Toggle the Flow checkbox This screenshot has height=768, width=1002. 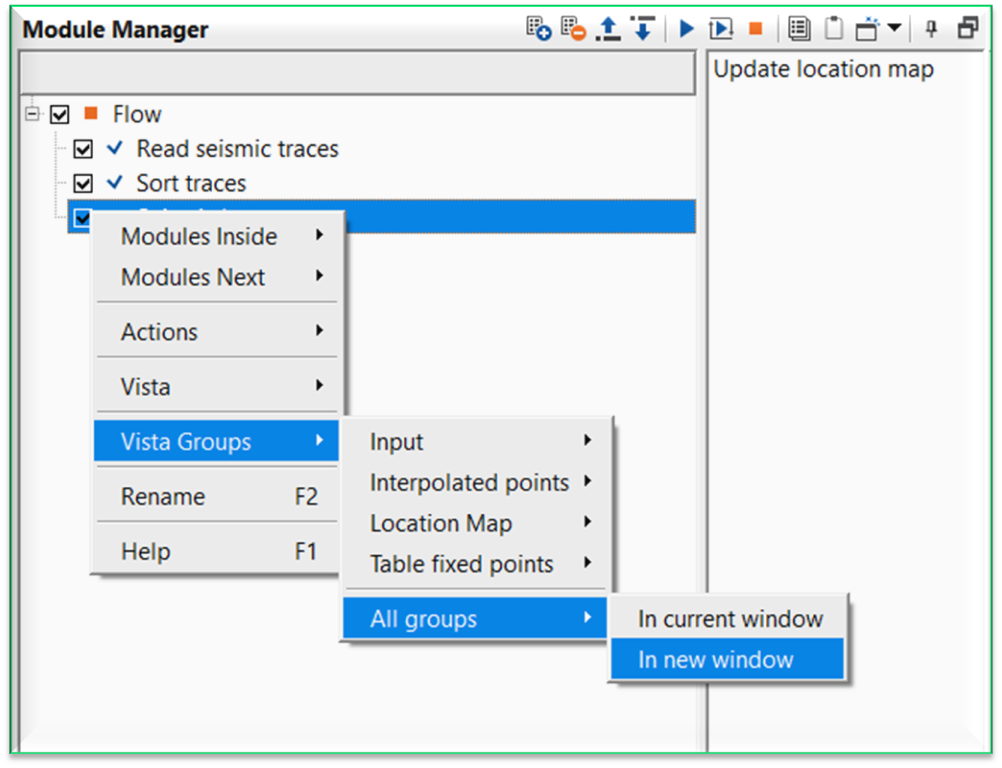tap(60, 115)
